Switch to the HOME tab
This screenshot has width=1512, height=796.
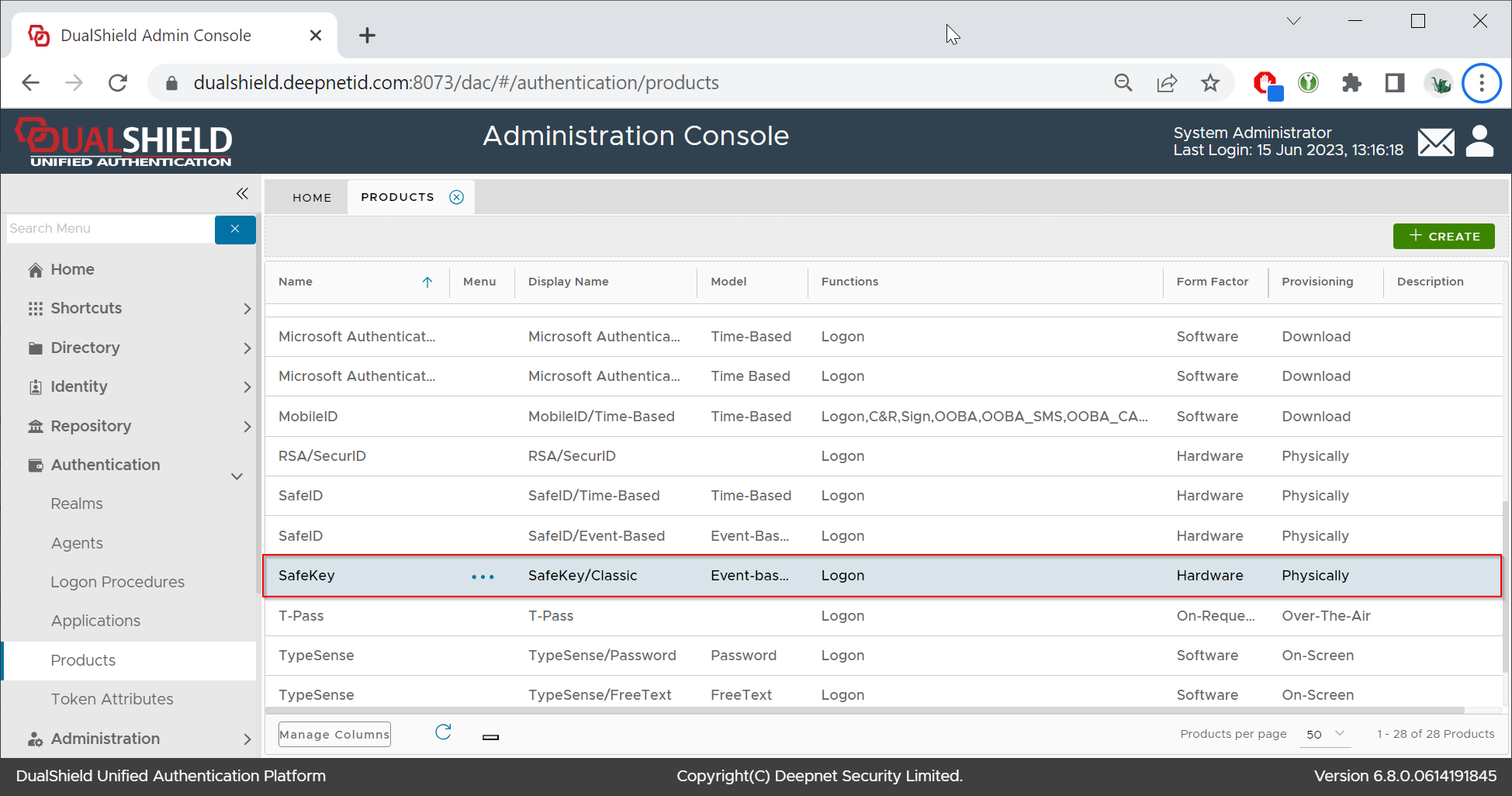click(x=312, y=198)
